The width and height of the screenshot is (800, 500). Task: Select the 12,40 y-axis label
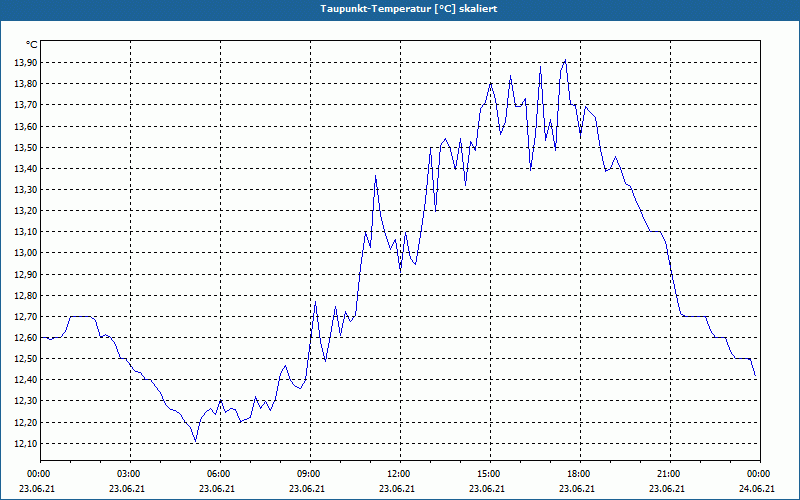(26, 380)
